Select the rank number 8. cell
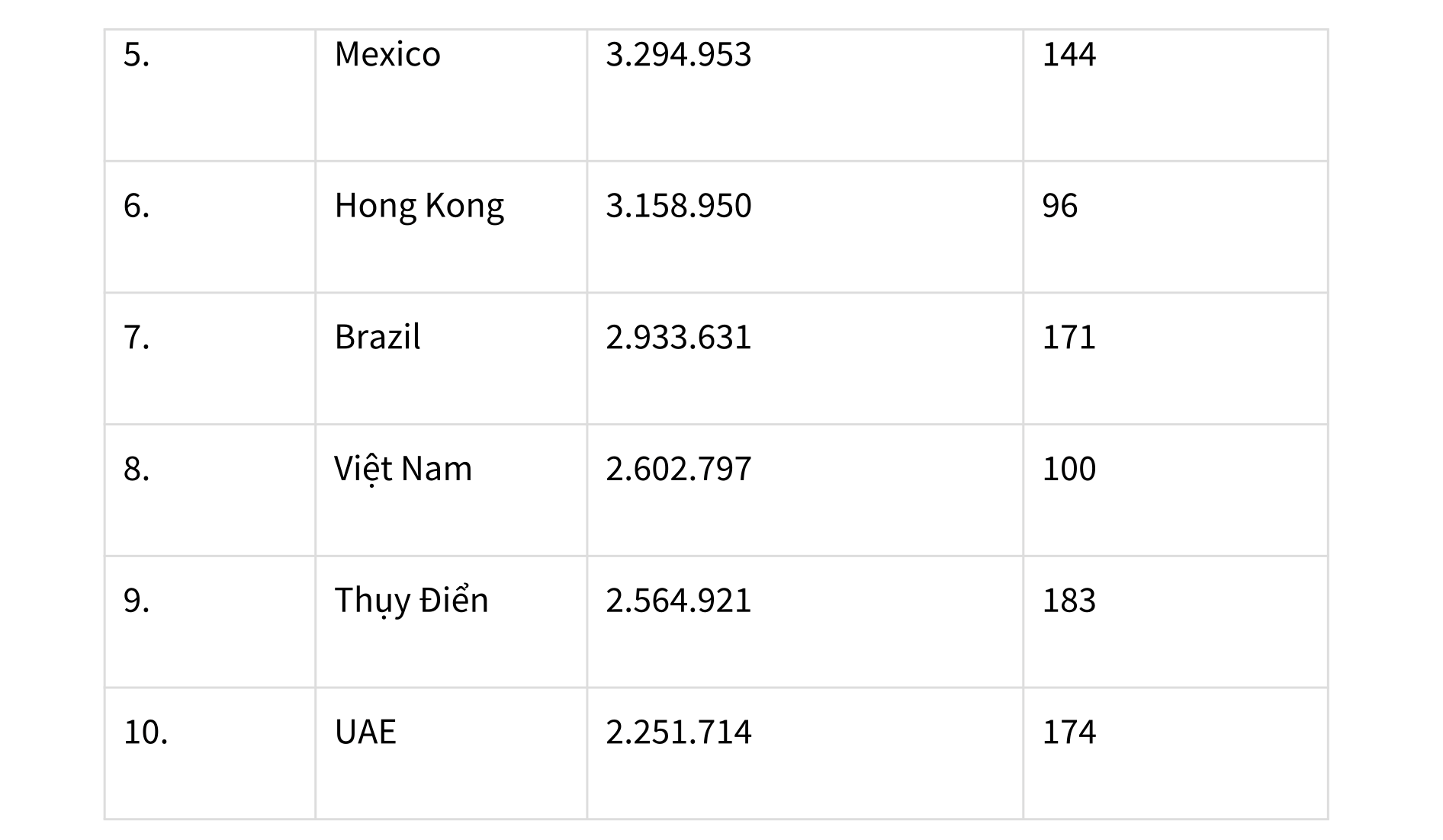1443x840 pixels. (x=137, y=469)
